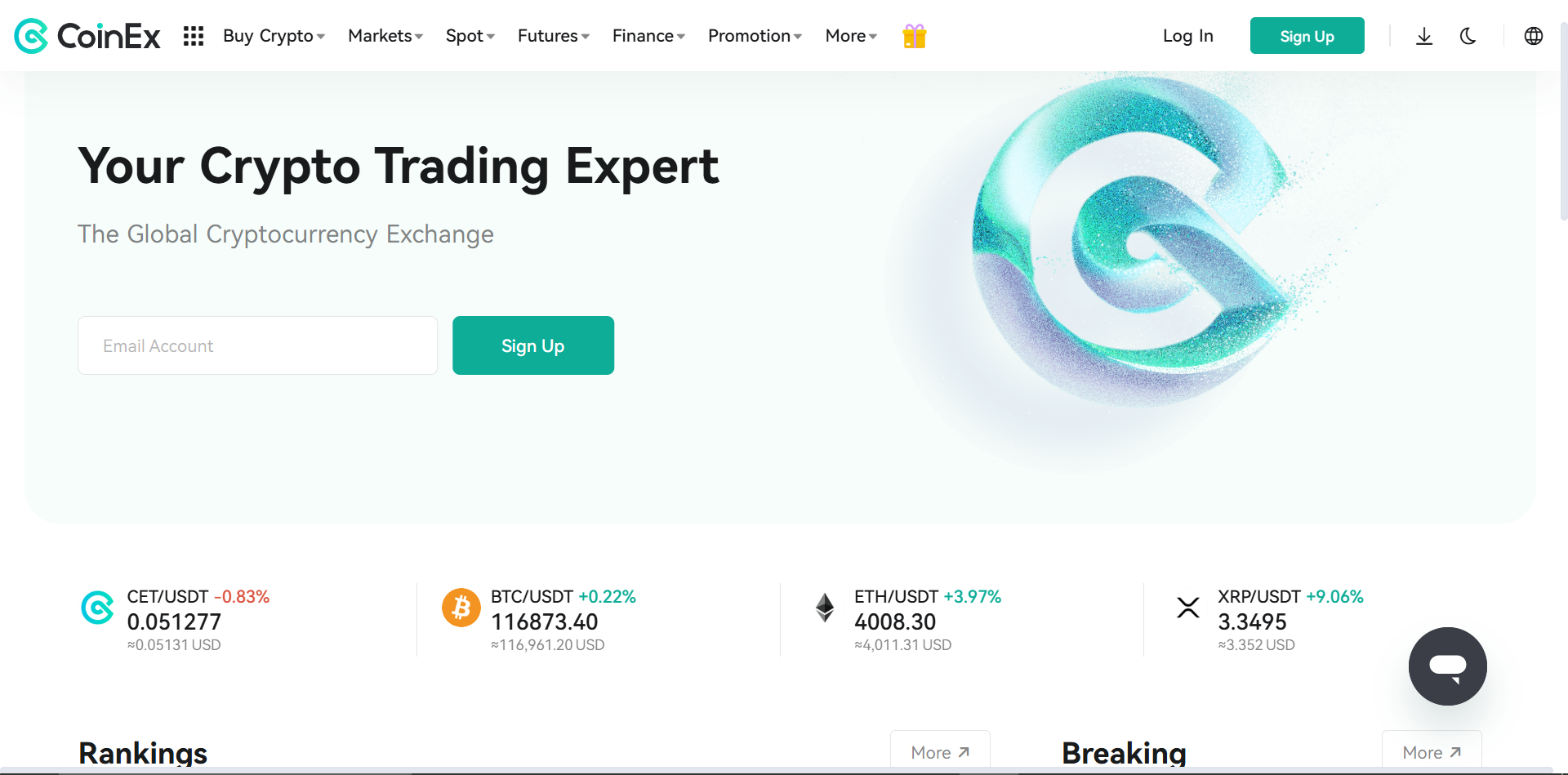1568x775 pixels.
Task: Open the language globe icon
Action: (1534, 36)
